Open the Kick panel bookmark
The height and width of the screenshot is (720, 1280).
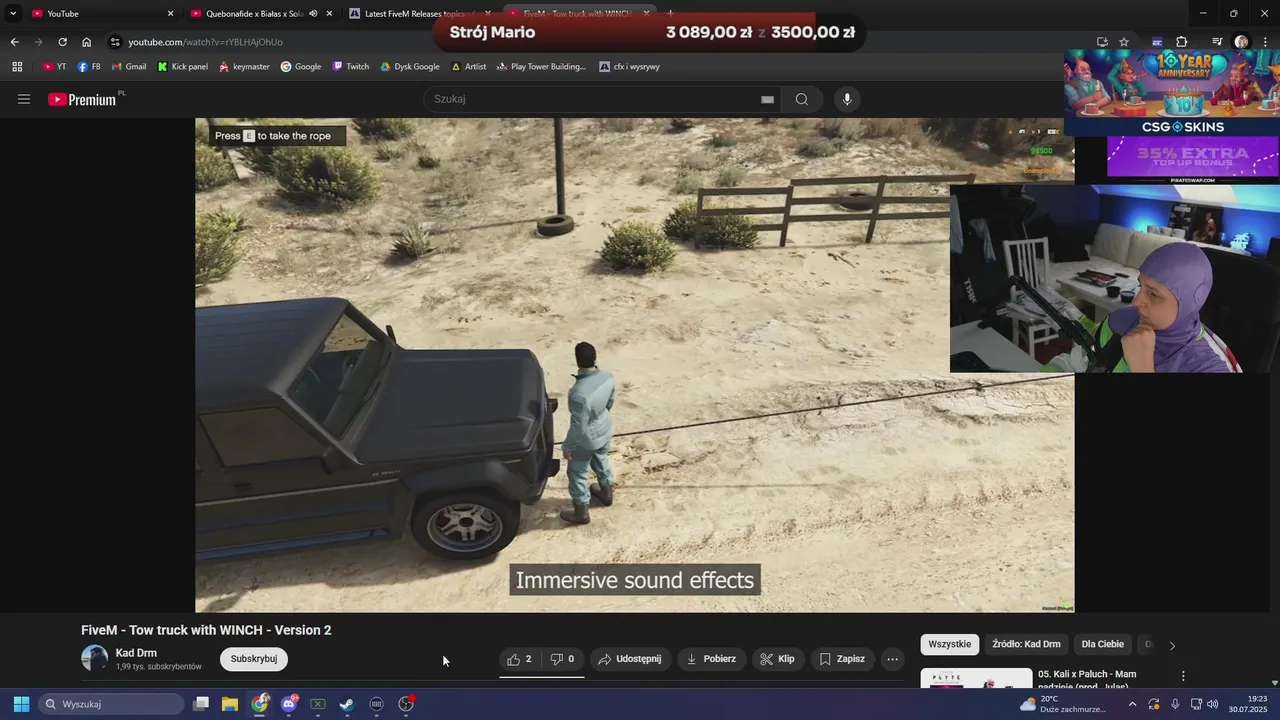(x=183, y=67)
